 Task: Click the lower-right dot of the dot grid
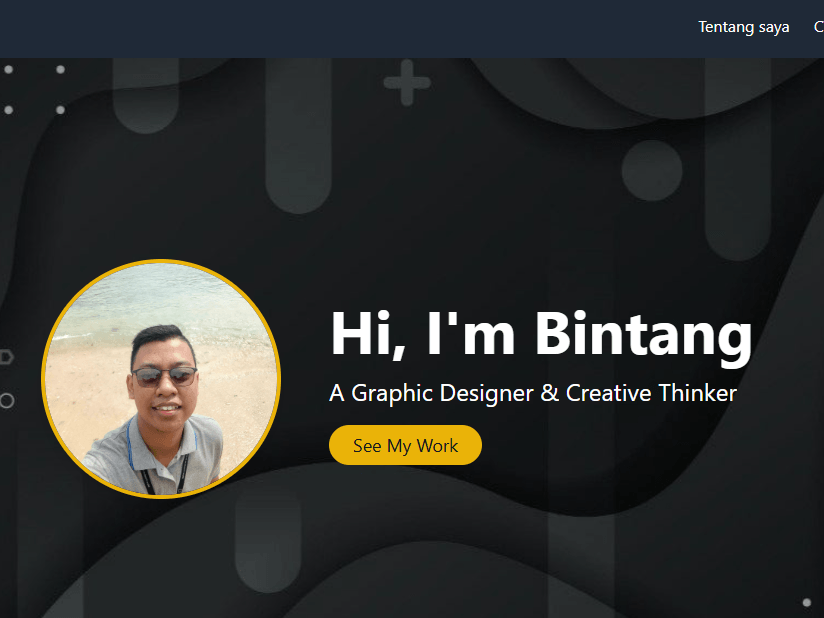tap(60, 110)
